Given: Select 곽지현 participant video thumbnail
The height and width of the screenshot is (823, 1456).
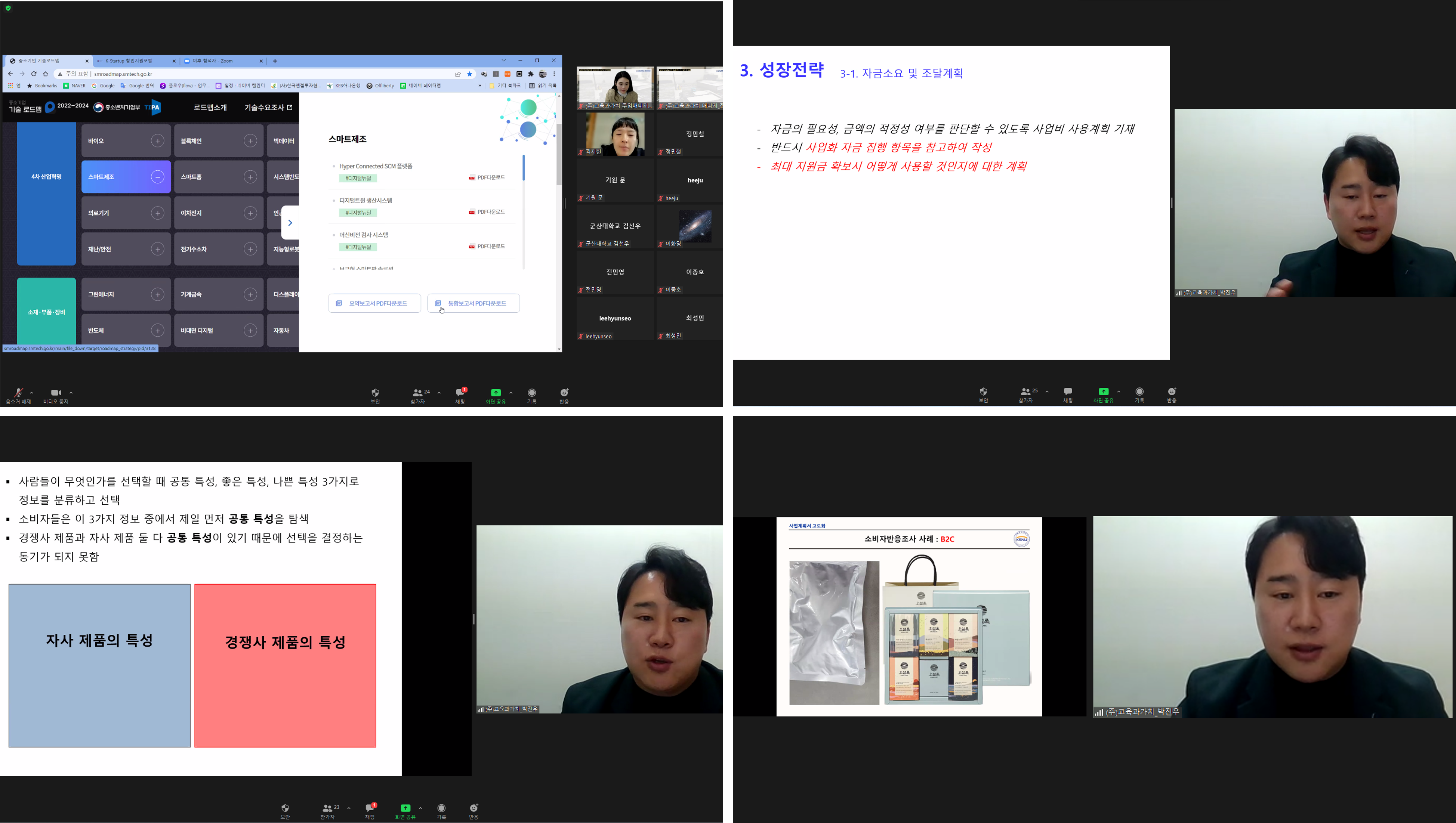Looking at the screenshot, I should click(615, 134).
